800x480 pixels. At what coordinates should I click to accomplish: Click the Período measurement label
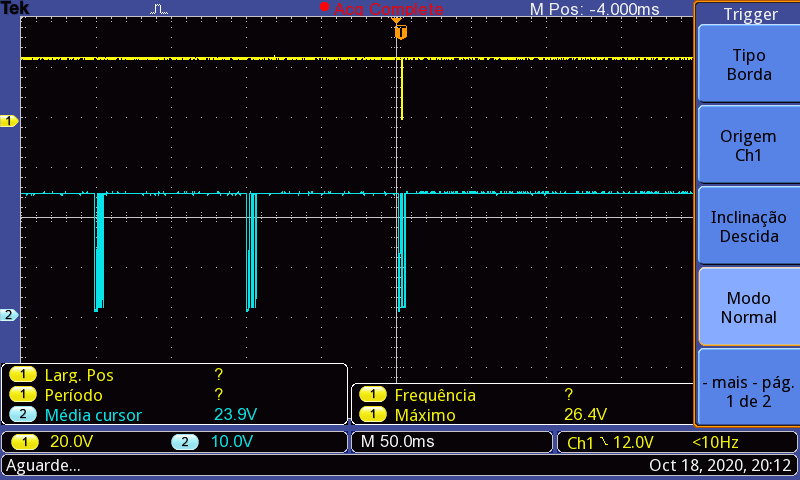point(73,395)
